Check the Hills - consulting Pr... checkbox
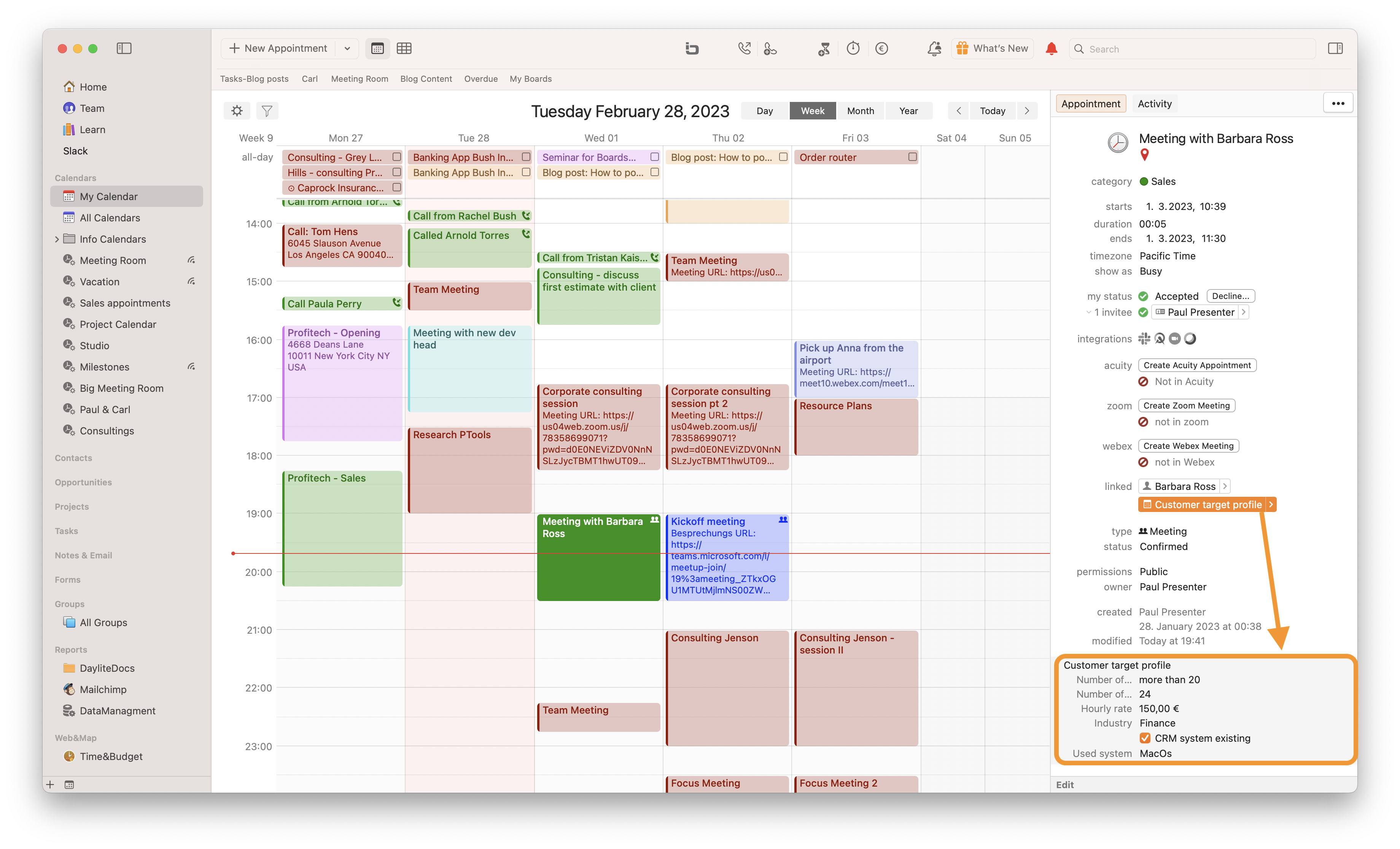This screenshot has height=849, width=1400. (396, 172)
